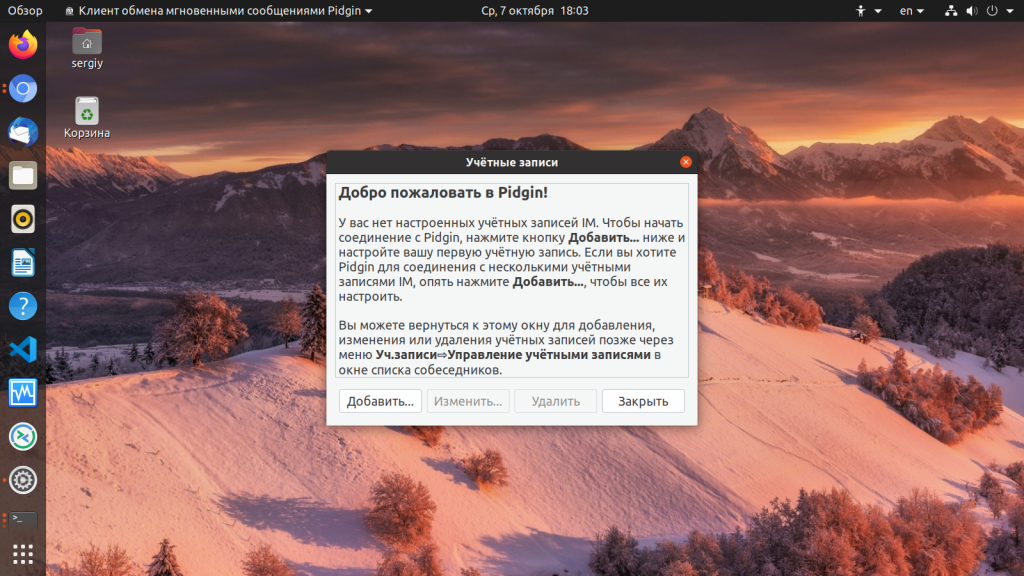Expand system menu arrow at top right
This screenshot has width=1024, height=576.
(1010, 11)
